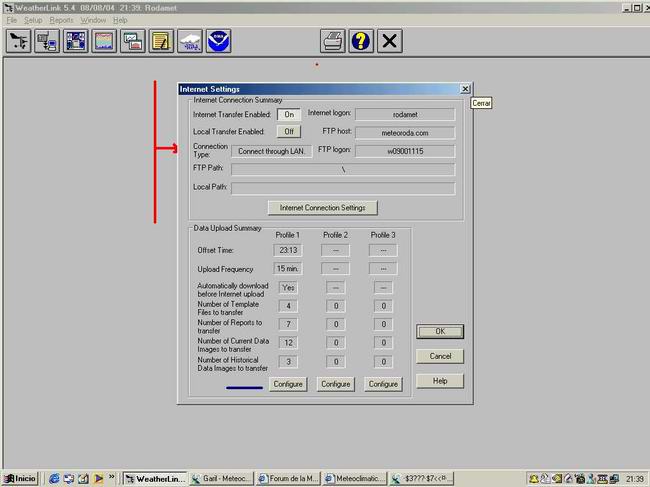Click the FTP host 'meteoroda.com' field
This screenshot has height=487, width=650.
pos(405,133)
